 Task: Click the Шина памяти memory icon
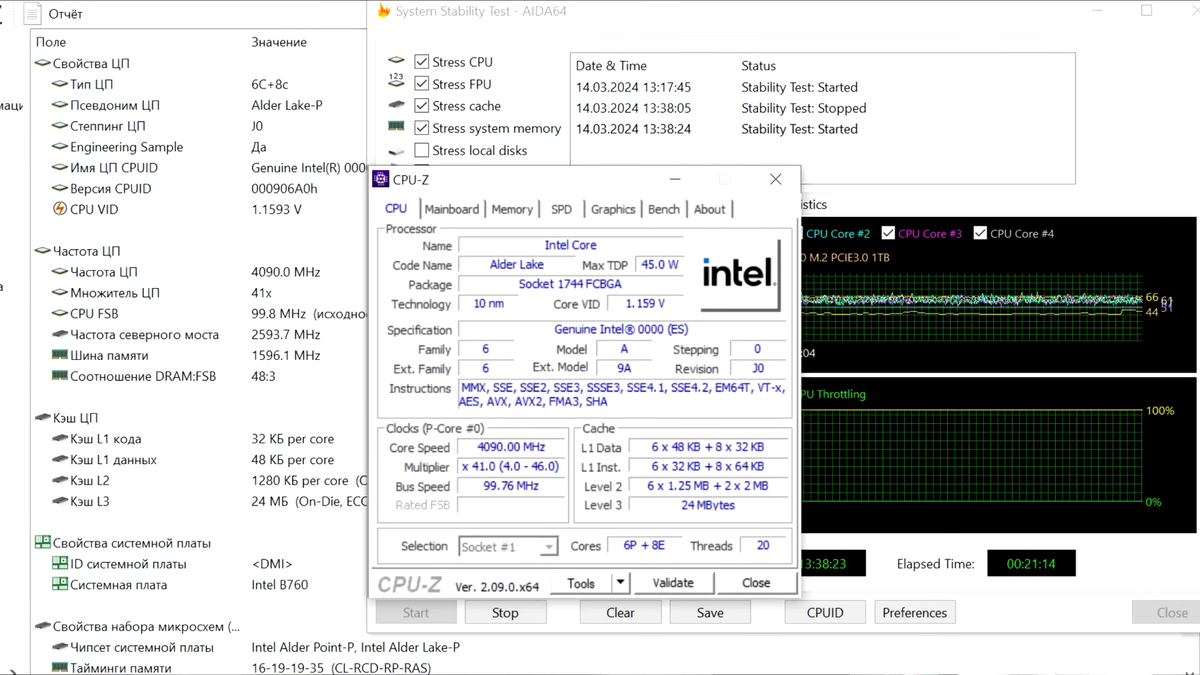59,355
